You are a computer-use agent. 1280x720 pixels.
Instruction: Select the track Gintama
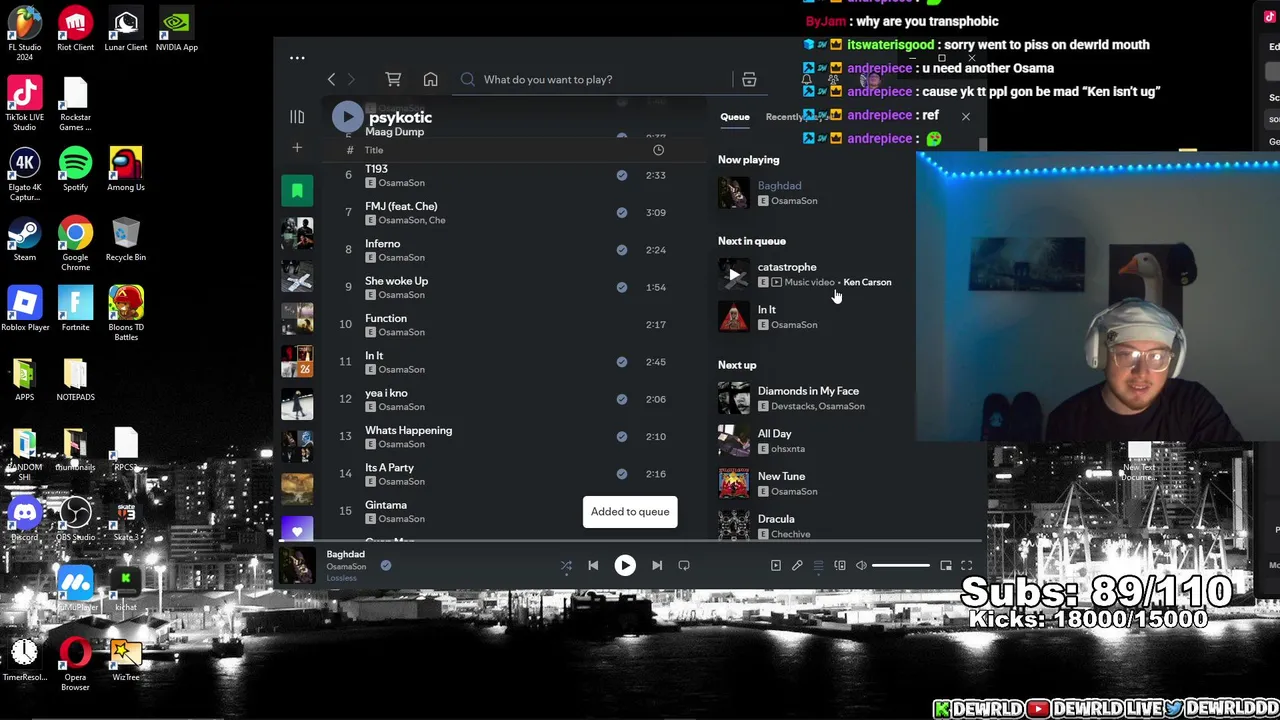click(x=386, y=505)
